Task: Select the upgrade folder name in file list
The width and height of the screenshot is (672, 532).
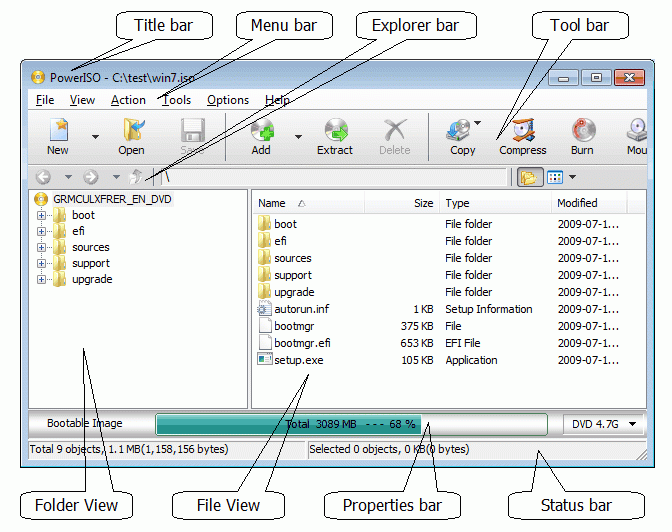Action: (x=294, y=292)
